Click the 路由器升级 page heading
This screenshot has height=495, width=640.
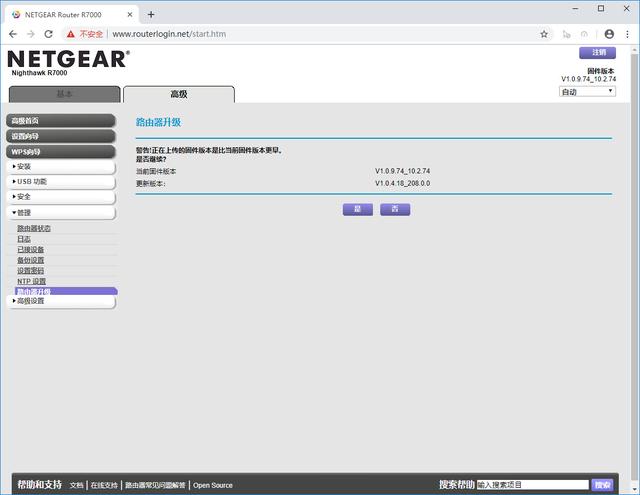(x=158, y=122)
